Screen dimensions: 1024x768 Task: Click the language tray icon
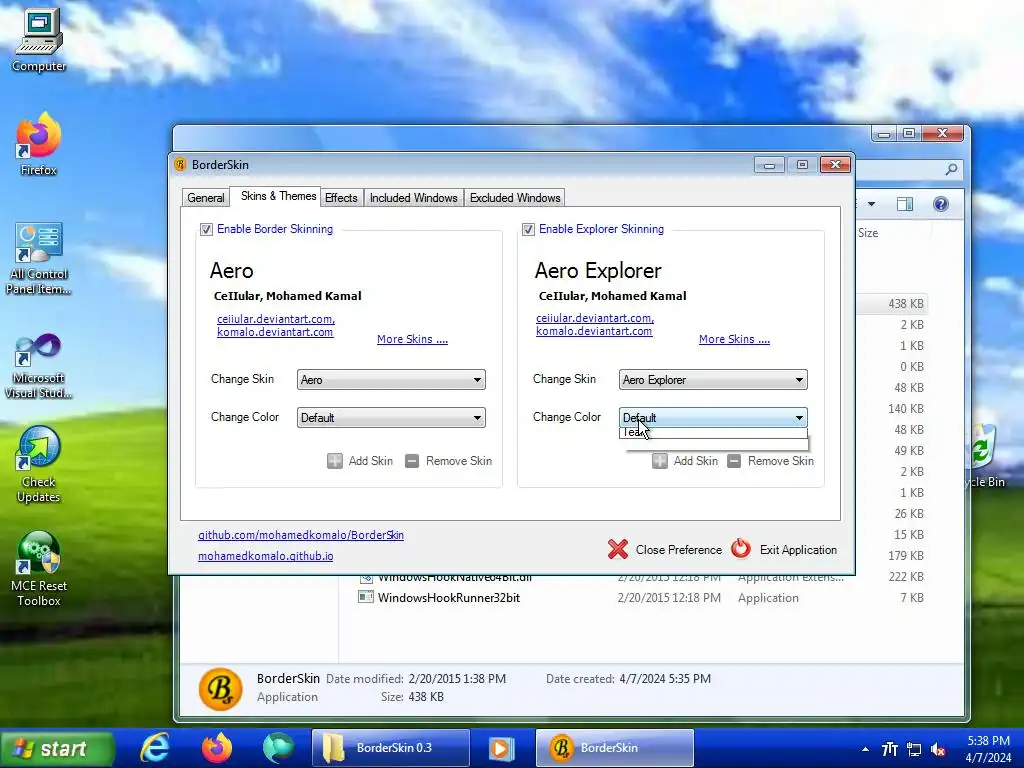point(889,749)
